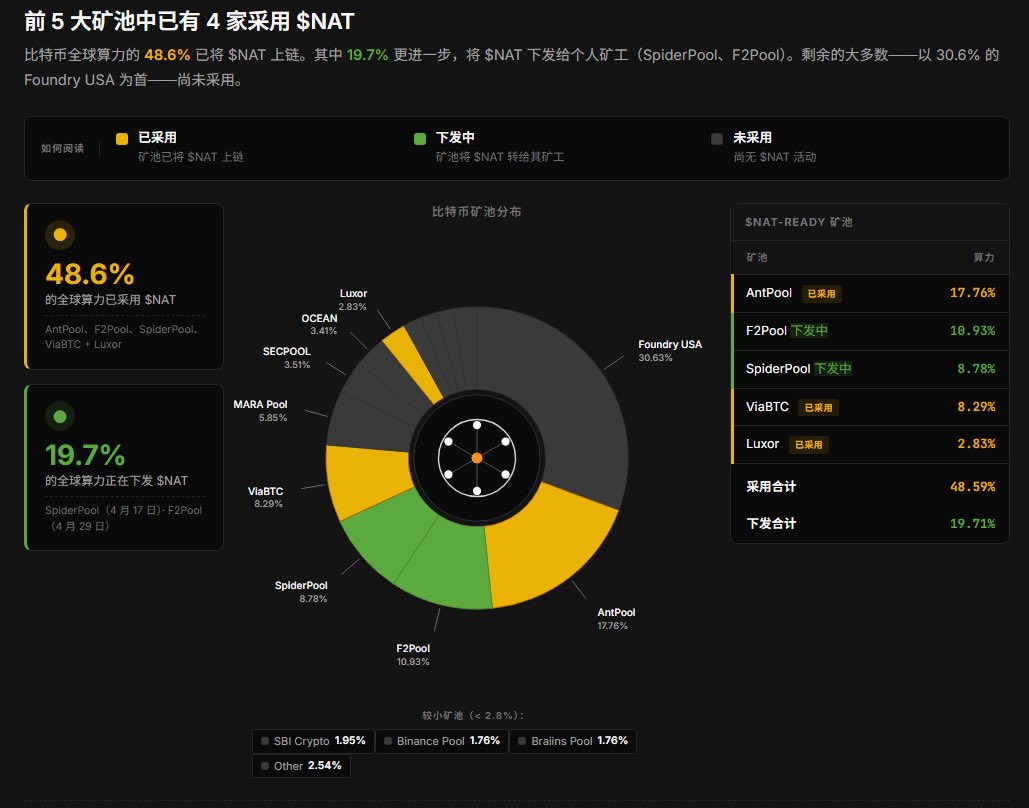The height and width of the screenshot is (808, 1029).
Task: Click the 10.93% value in F2Pool table row
Action: pos(973,331)
